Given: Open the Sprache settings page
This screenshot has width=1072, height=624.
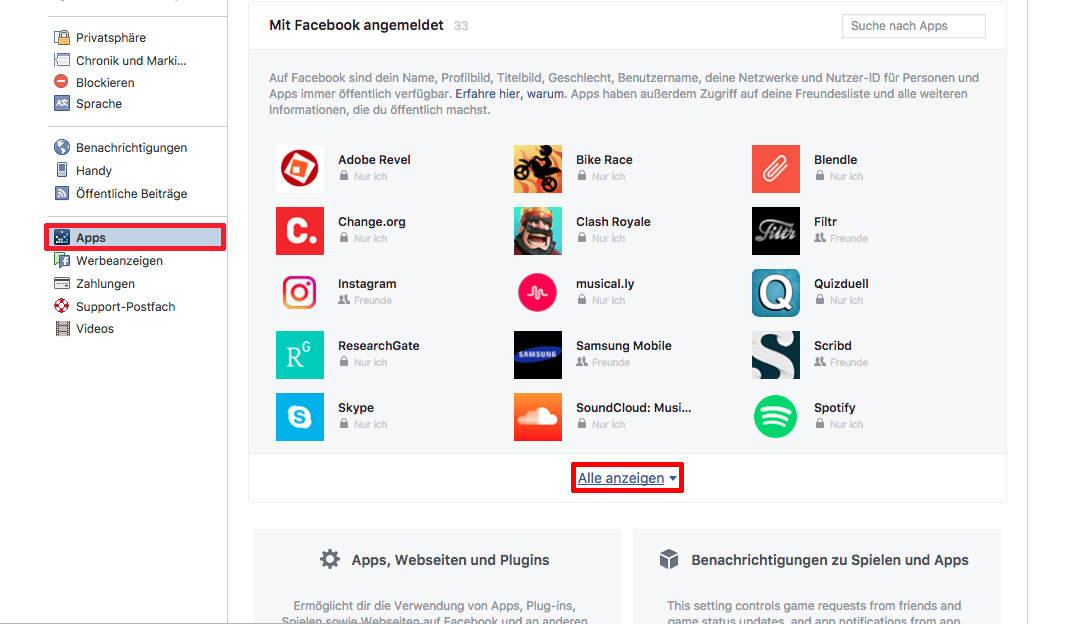Looking at the screenshot, I should [x=98, y=103].
